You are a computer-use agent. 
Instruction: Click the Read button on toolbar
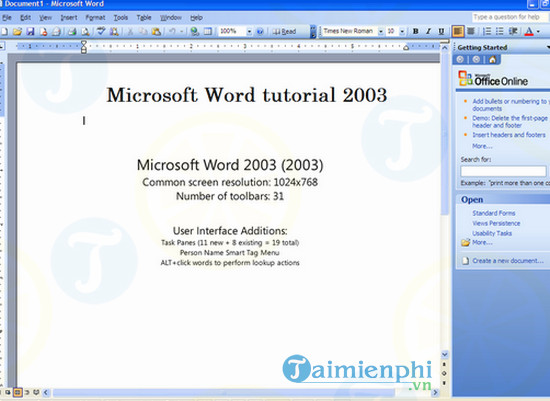point(284,32)
